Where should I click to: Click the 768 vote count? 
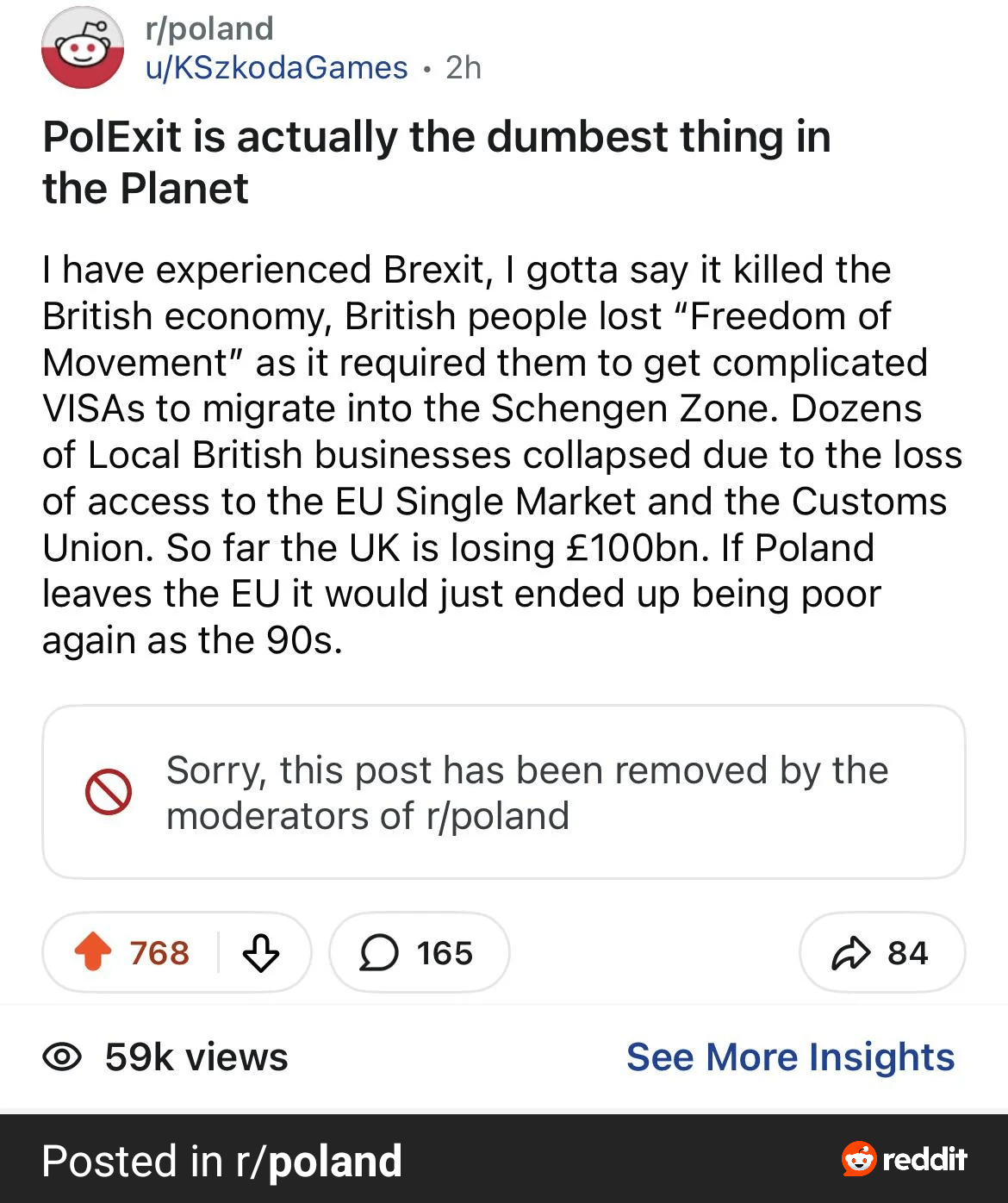159,953
